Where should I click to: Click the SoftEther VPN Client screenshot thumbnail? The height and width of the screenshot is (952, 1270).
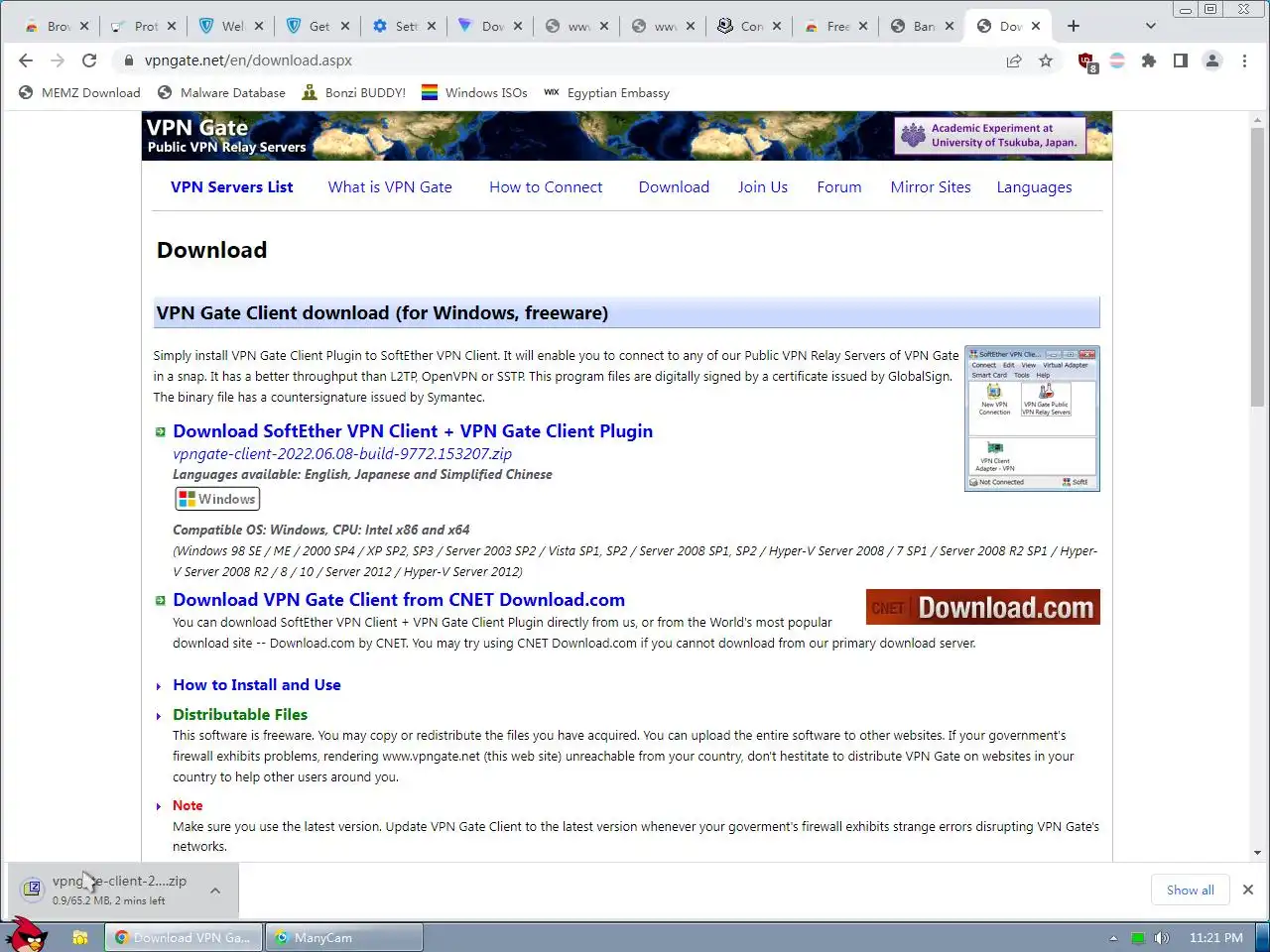1032,418
